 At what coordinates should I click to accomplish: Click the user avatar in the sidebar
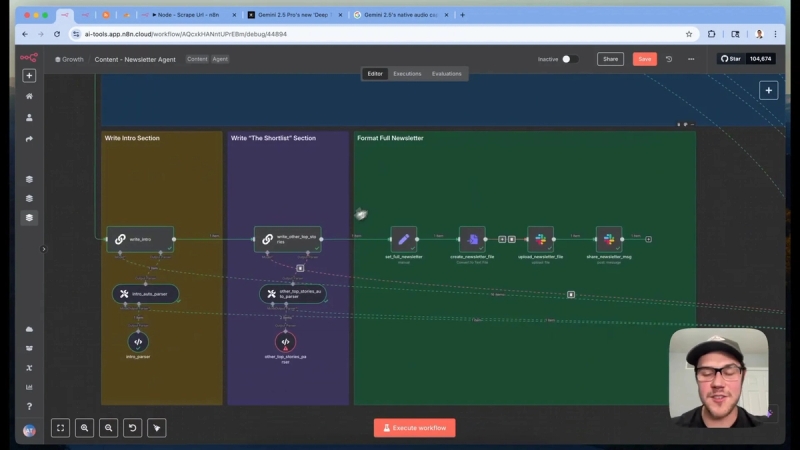29,431
